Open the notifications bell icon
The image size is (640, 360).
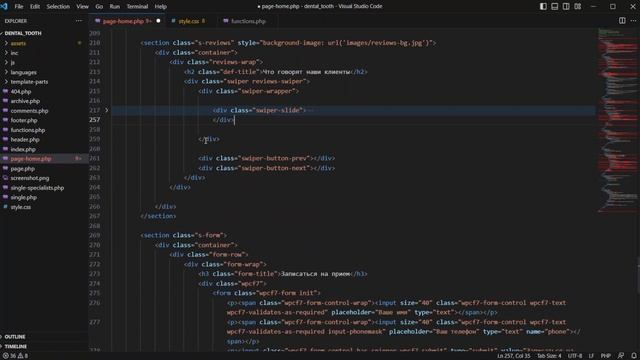click(634, 356)
